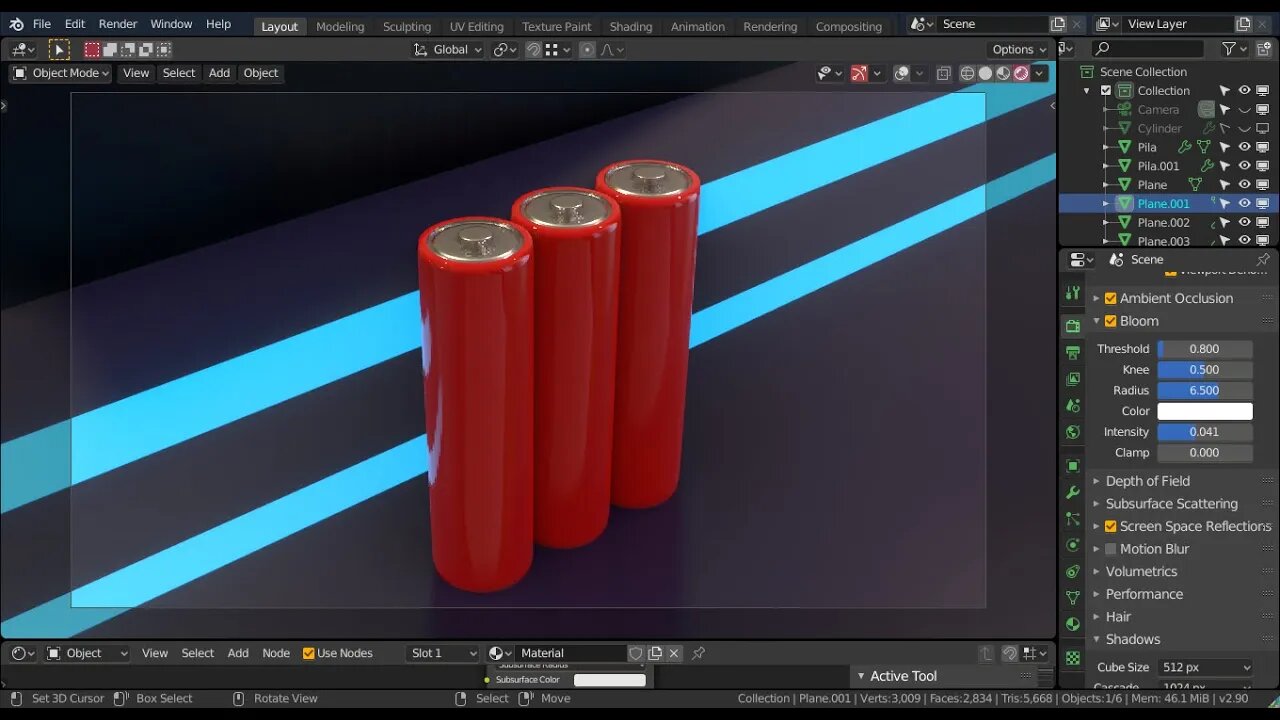This screenshot has width=1280, height=720.
Task: Toggle X-Ray in viewport header
Action: 943,73
